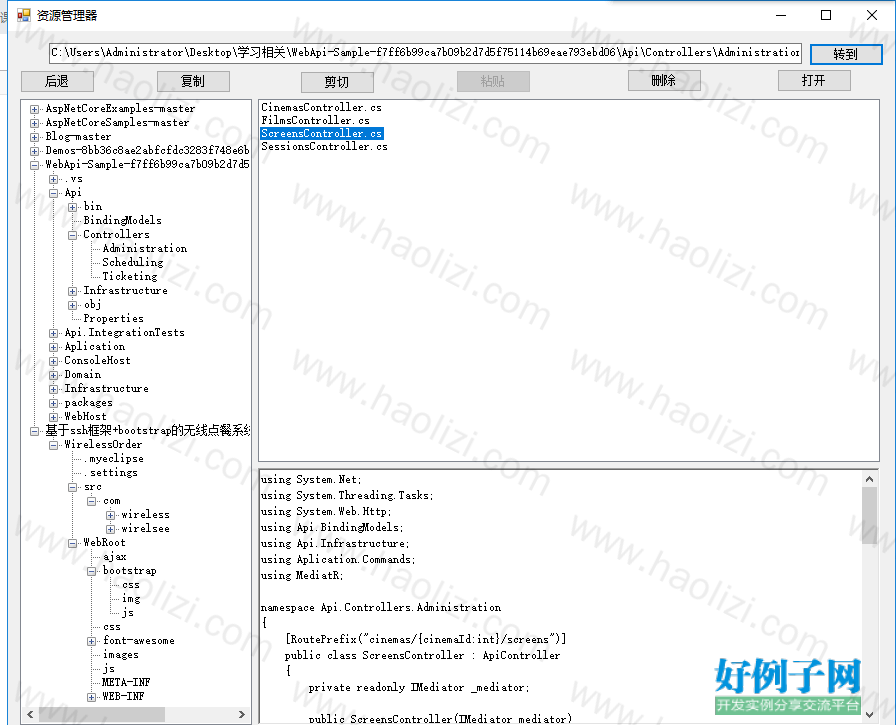Select the Ticketing folder in tree
This screenshot has height=725, width=896.
130,277
